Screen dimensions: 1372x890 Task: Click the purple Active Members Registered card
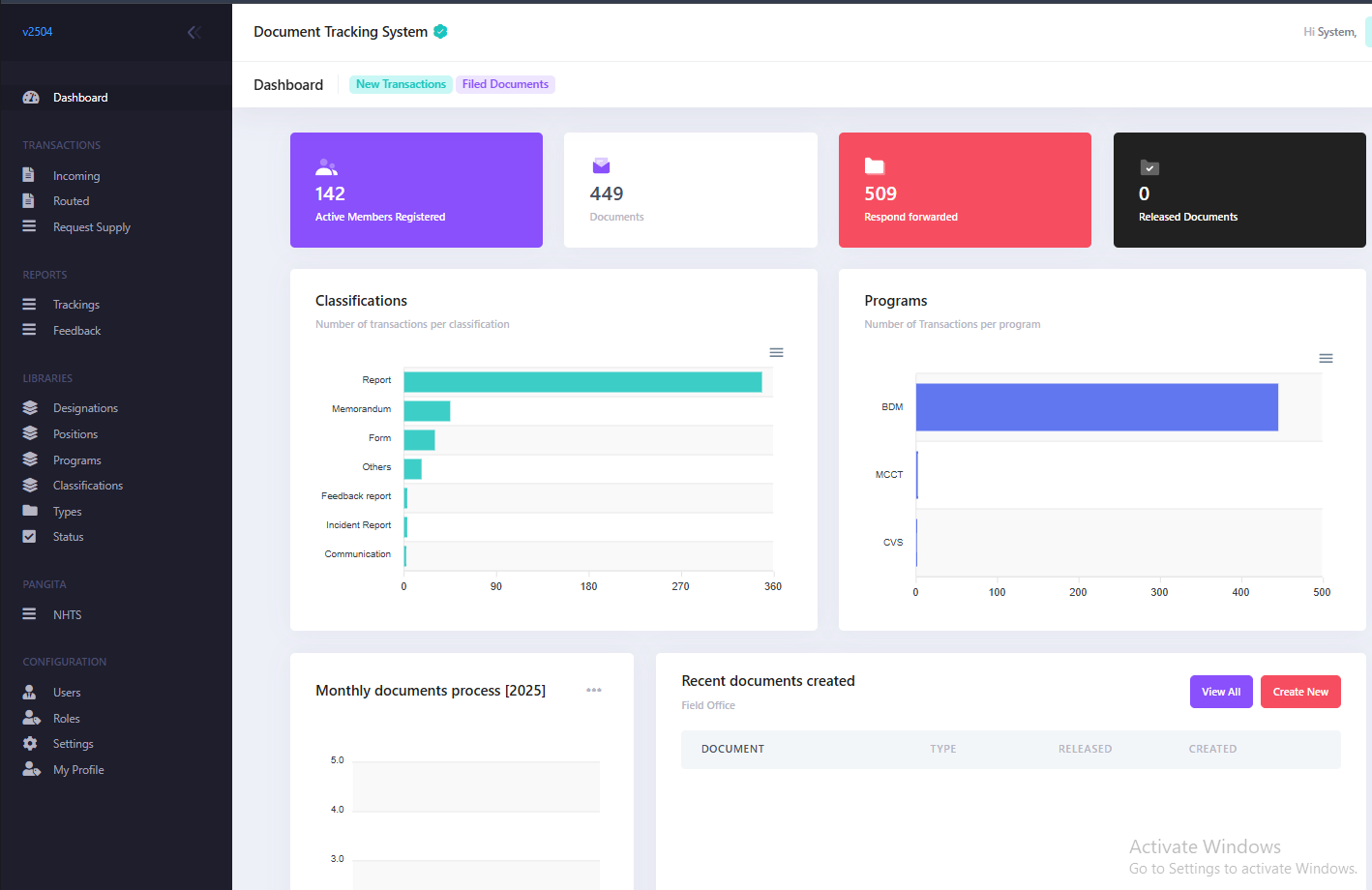pyautogui.click(x=416, y=190)
